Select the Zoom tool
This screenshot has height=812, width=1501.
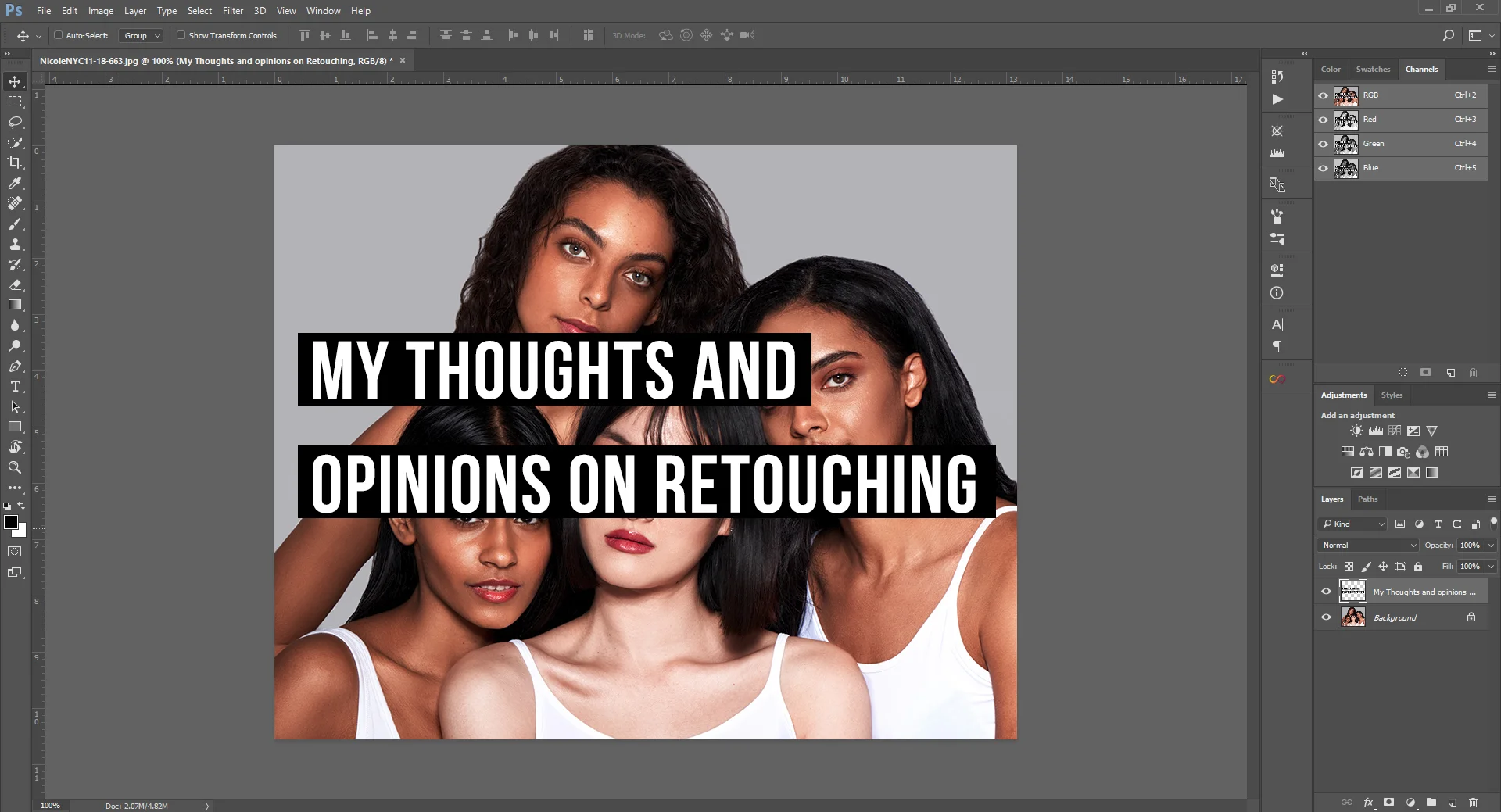[x=15, y=467]
